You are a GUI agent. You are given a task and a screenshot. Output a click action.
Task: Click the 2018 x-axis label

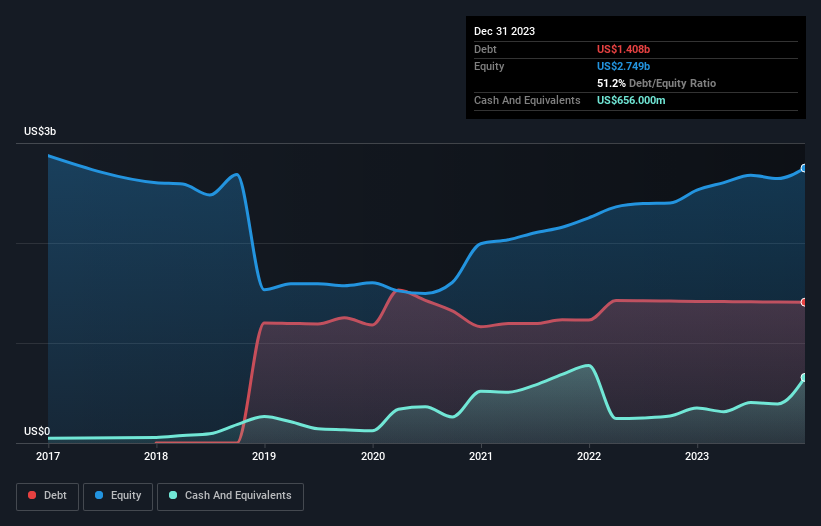[x=156, y=456]
